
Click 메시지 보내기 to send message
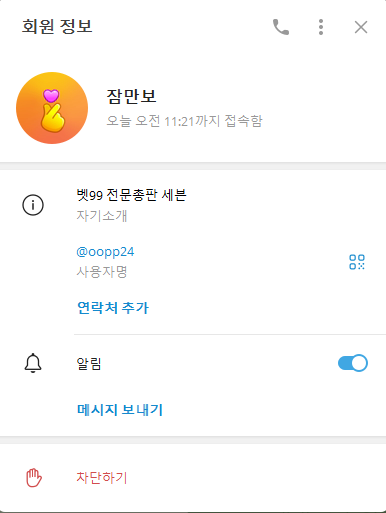pyautogui.click(x=120, y=410)
